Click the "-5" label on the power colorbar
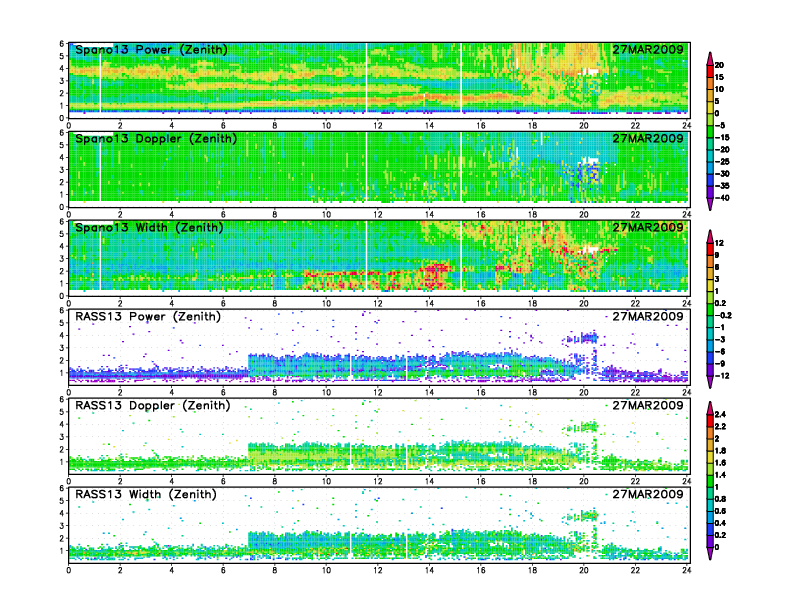Viewport: 792px width, 612px height. pos(720,125)
